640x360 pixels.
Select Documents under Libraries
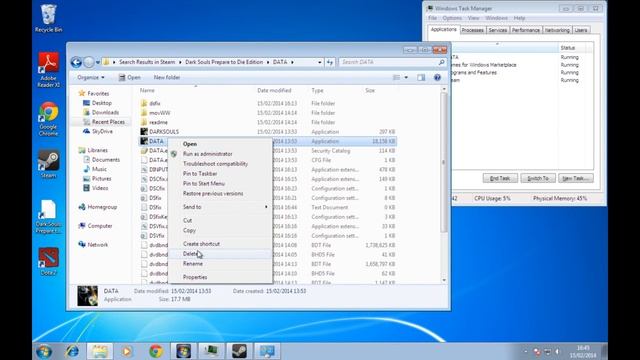102,160
